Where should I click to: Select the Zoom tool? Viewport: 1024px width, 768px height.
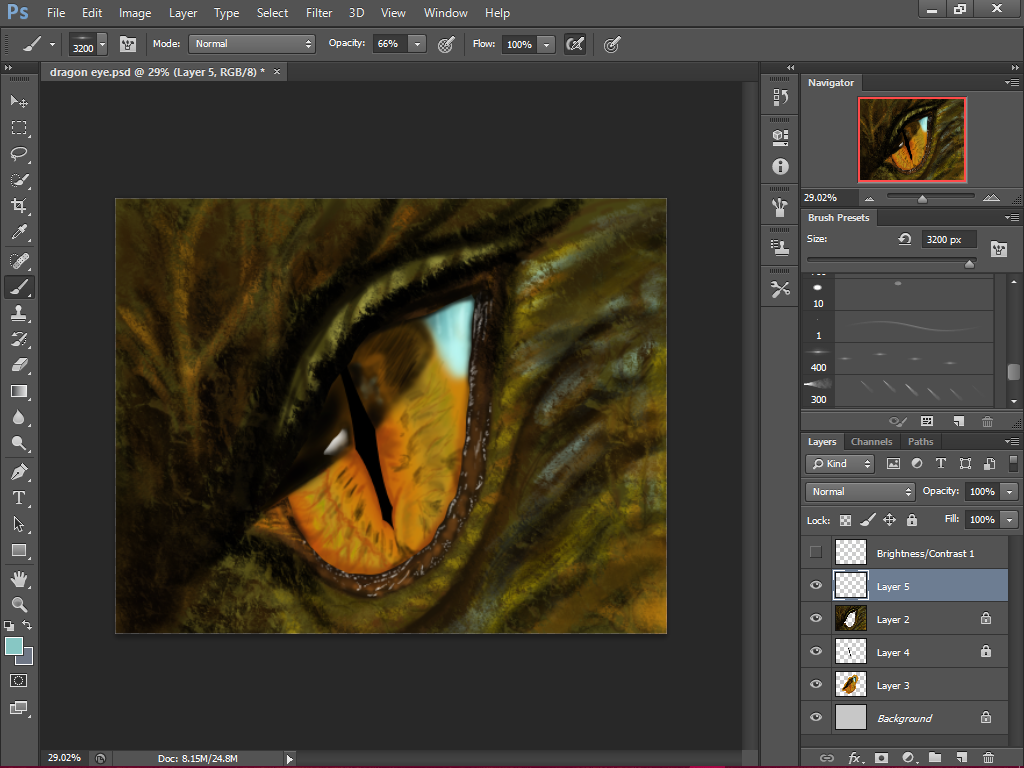click(x=19, y=602)
